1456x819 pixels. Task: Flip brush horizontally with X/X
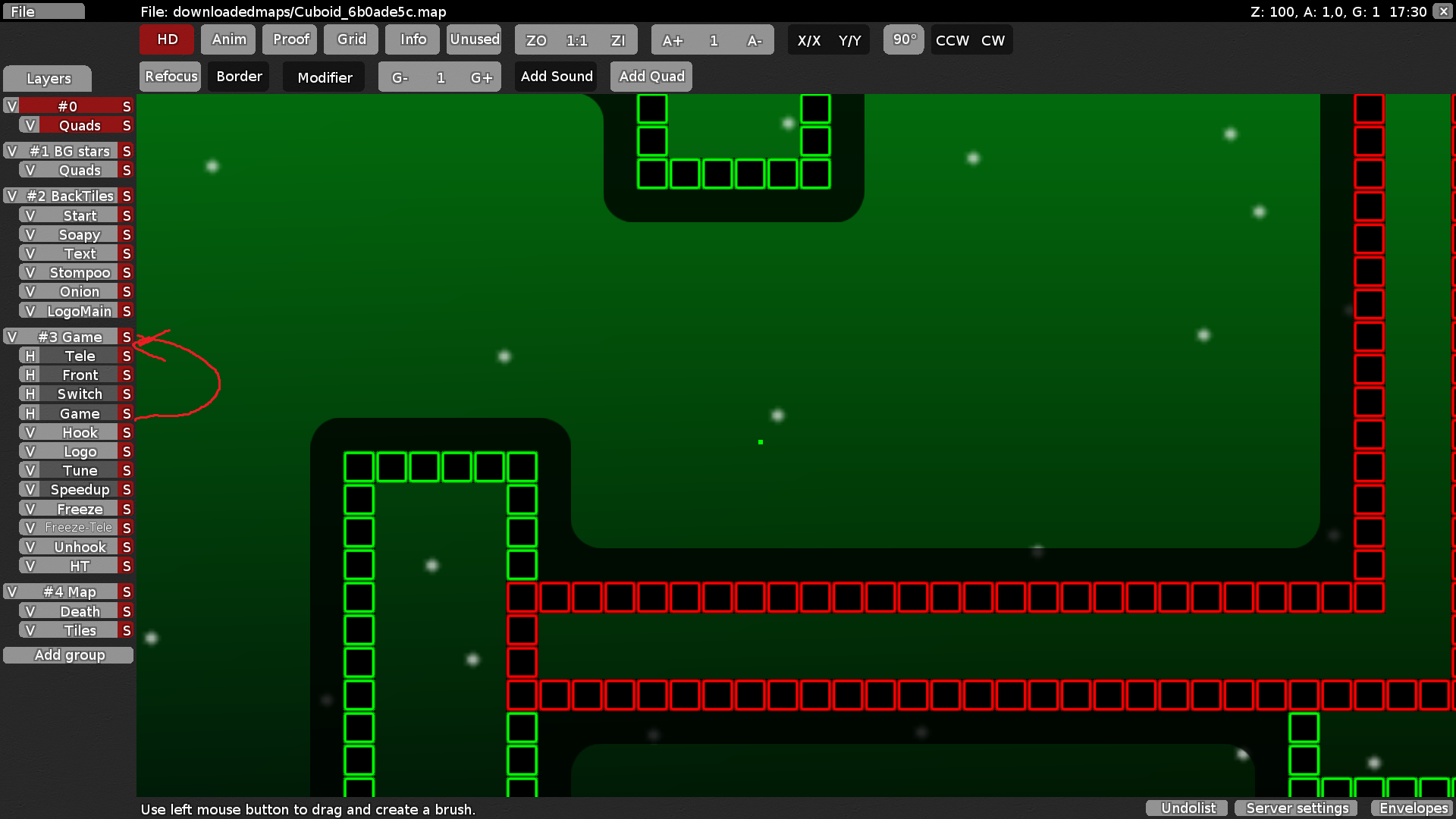click(808, 40)
